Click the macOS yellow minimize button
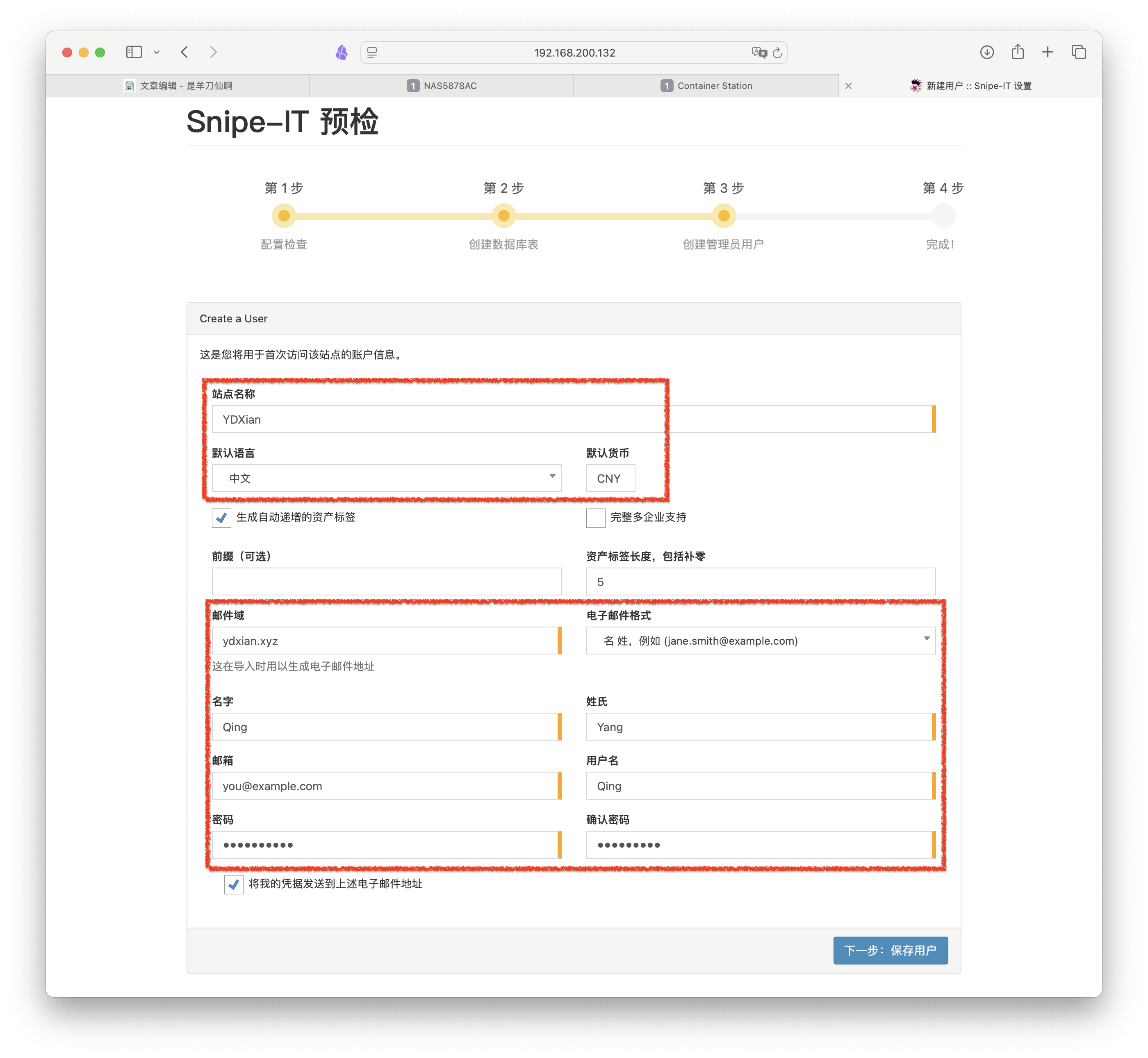Viewport: 1148px width, 1058px height. point(84,52)
